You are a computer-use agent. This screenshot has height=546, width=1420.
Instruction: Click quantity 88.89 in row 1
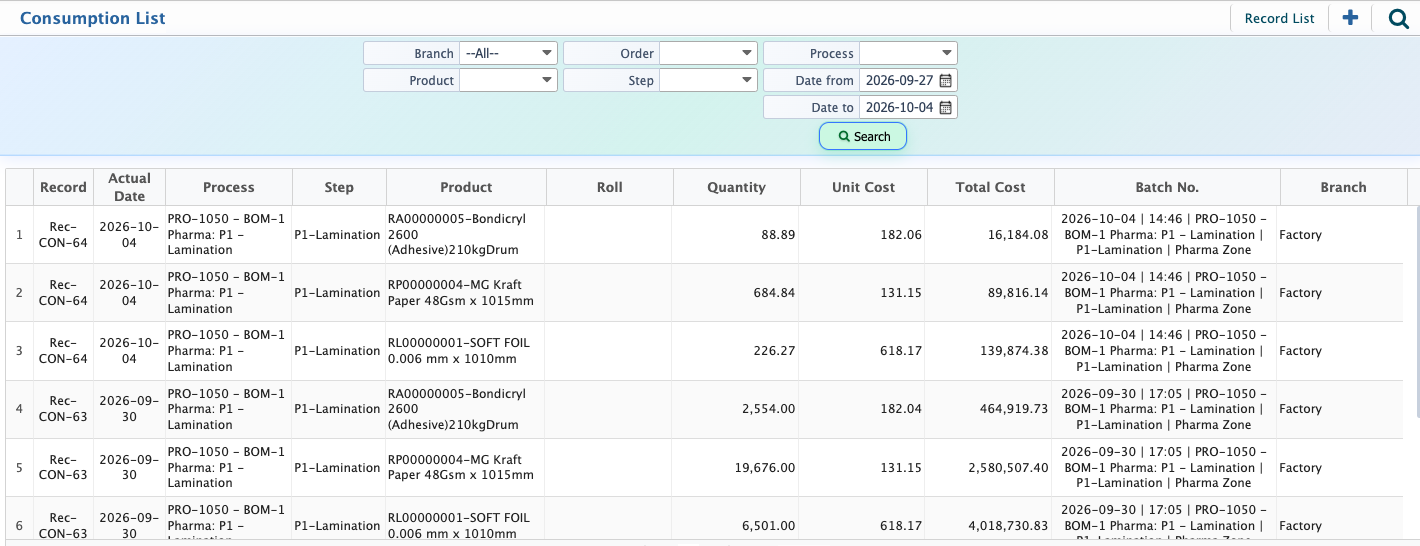click(x=778, y=235)
